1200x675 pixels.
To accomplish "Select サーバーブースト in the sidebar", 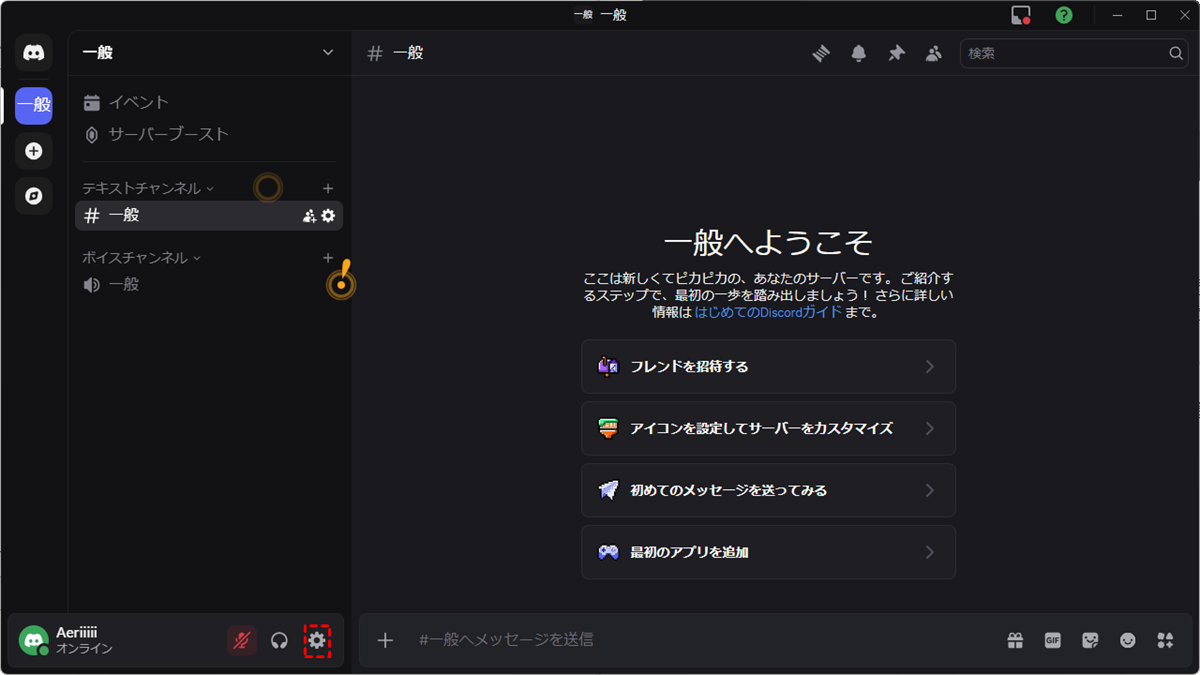I will [x=168, y=134].
